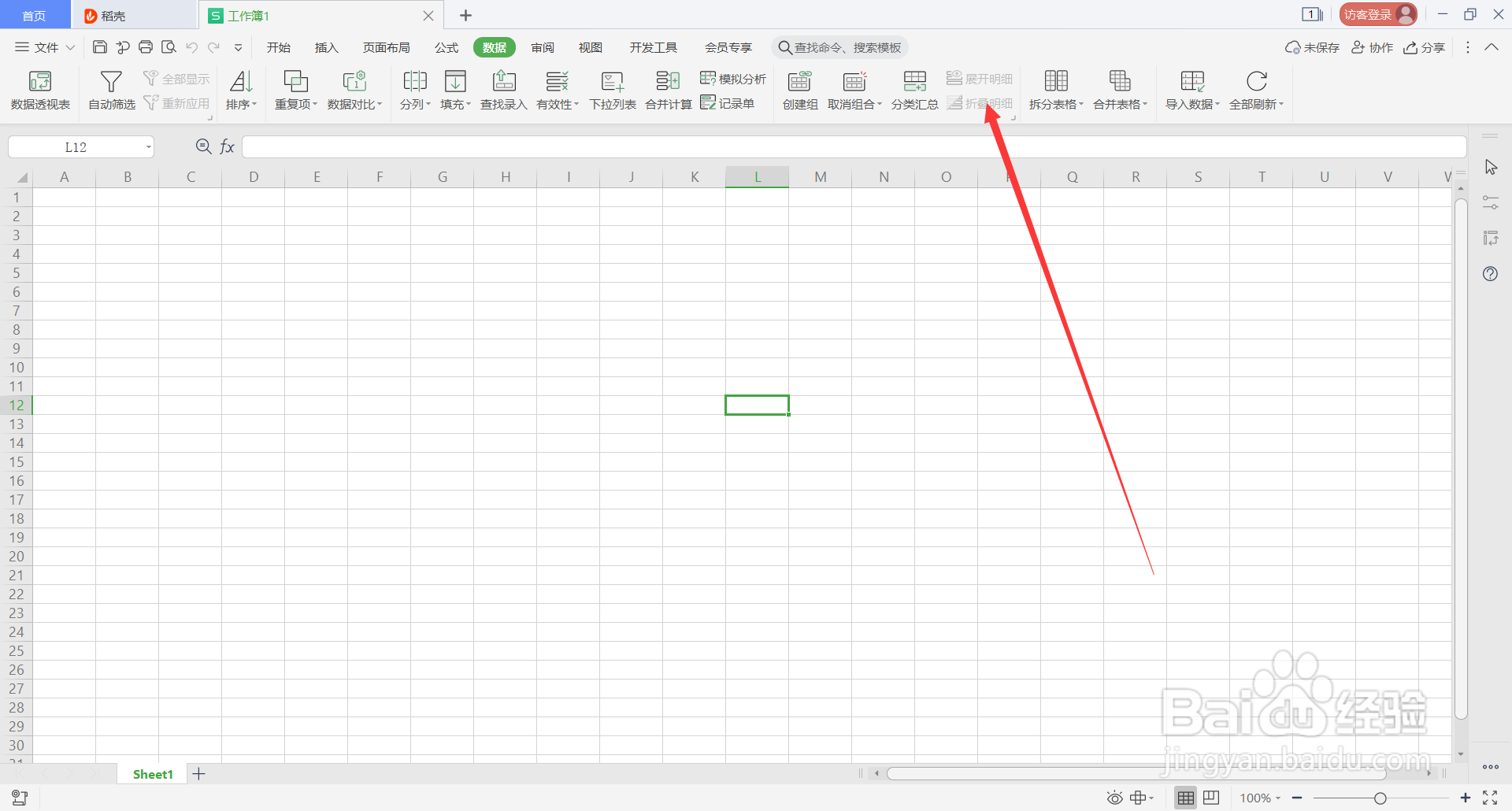The image size is (1512, 811).
Task: Click the 访客登录 guest login button
Action: click(x=1378, y=14)
